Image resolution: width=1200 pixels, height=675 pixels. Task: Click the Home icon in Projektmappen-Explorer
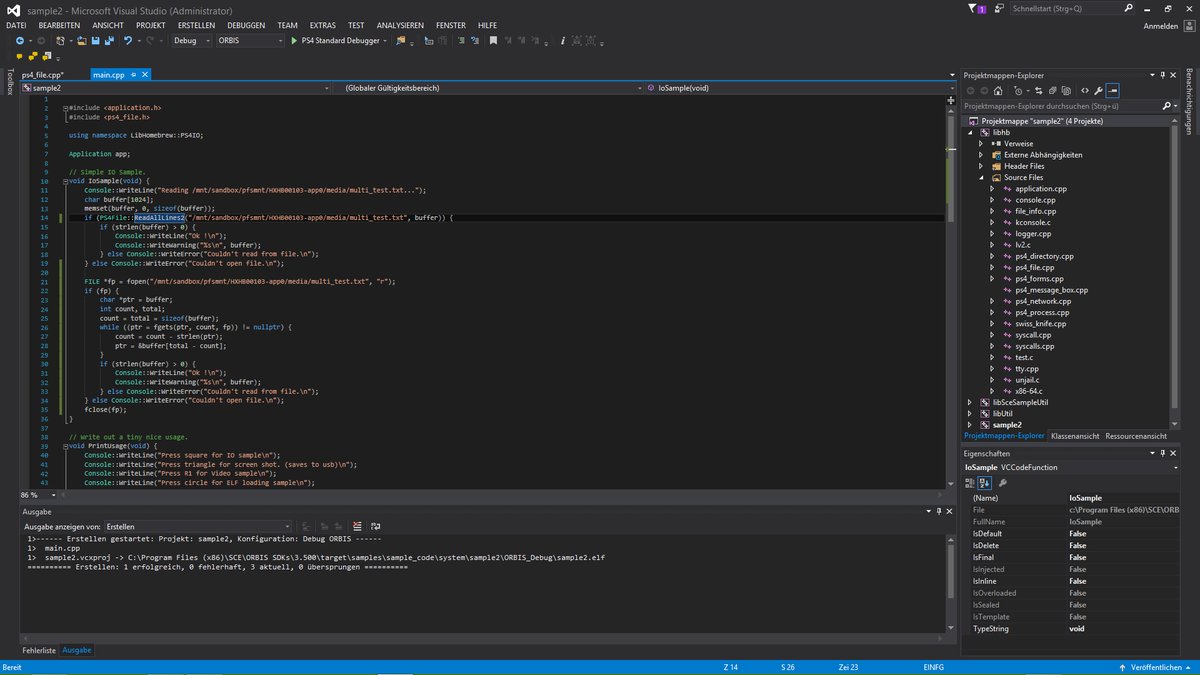tap(998, 90)
